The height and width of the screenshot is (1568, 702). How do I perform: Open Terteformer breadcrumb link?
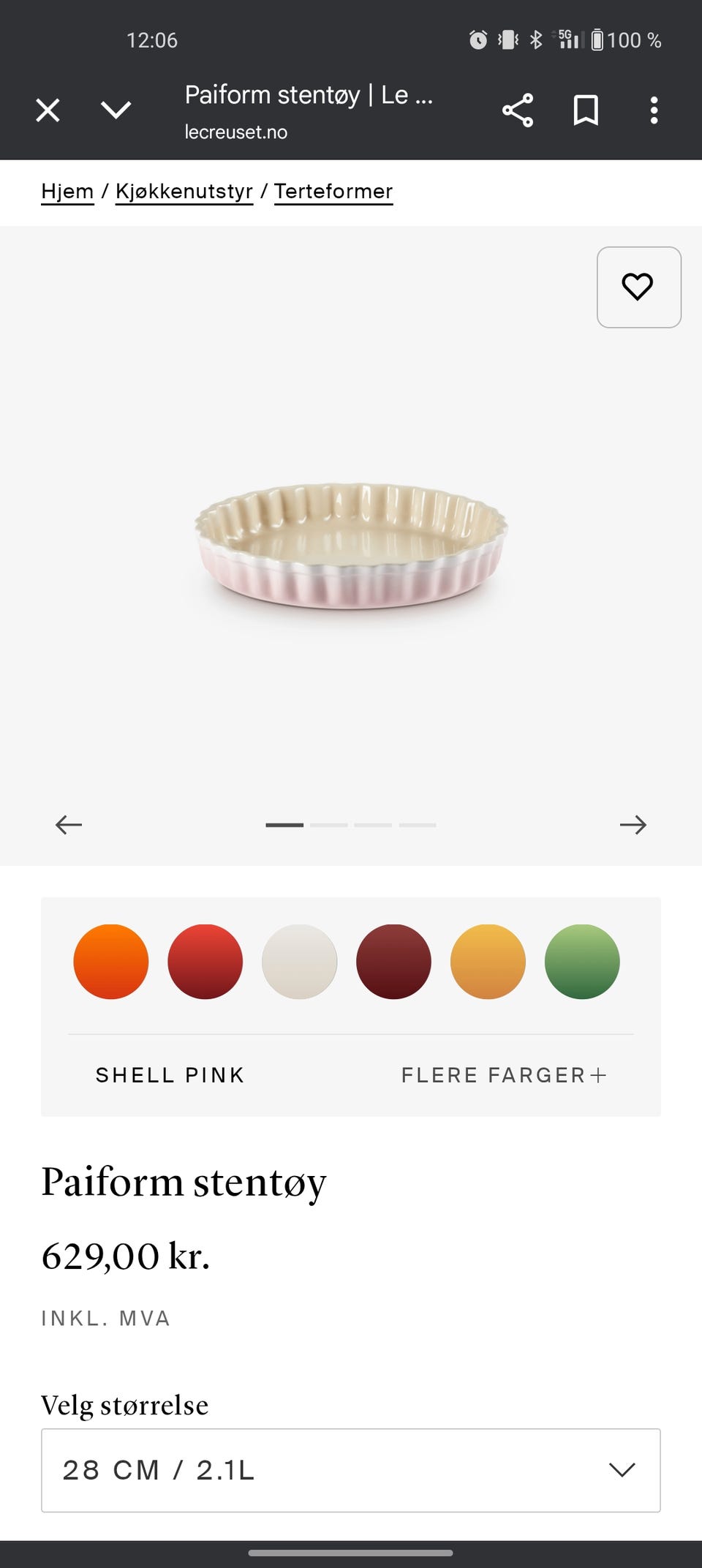click(333, 192)
